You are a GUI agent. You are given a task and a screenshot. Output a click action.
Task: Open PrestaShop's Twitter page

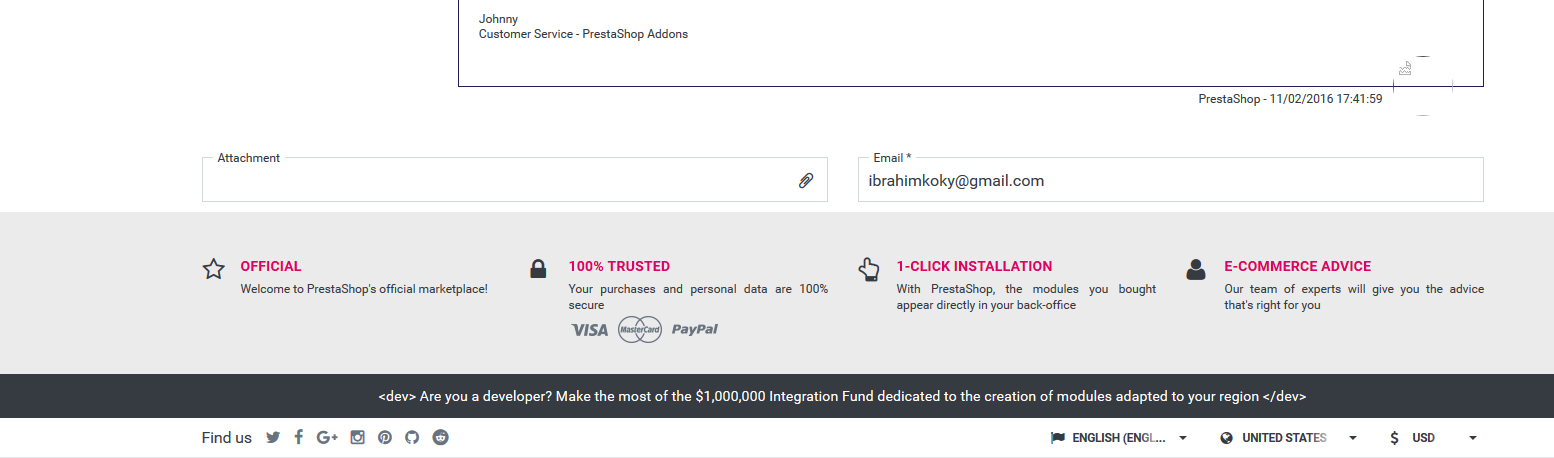pos(273,437)
